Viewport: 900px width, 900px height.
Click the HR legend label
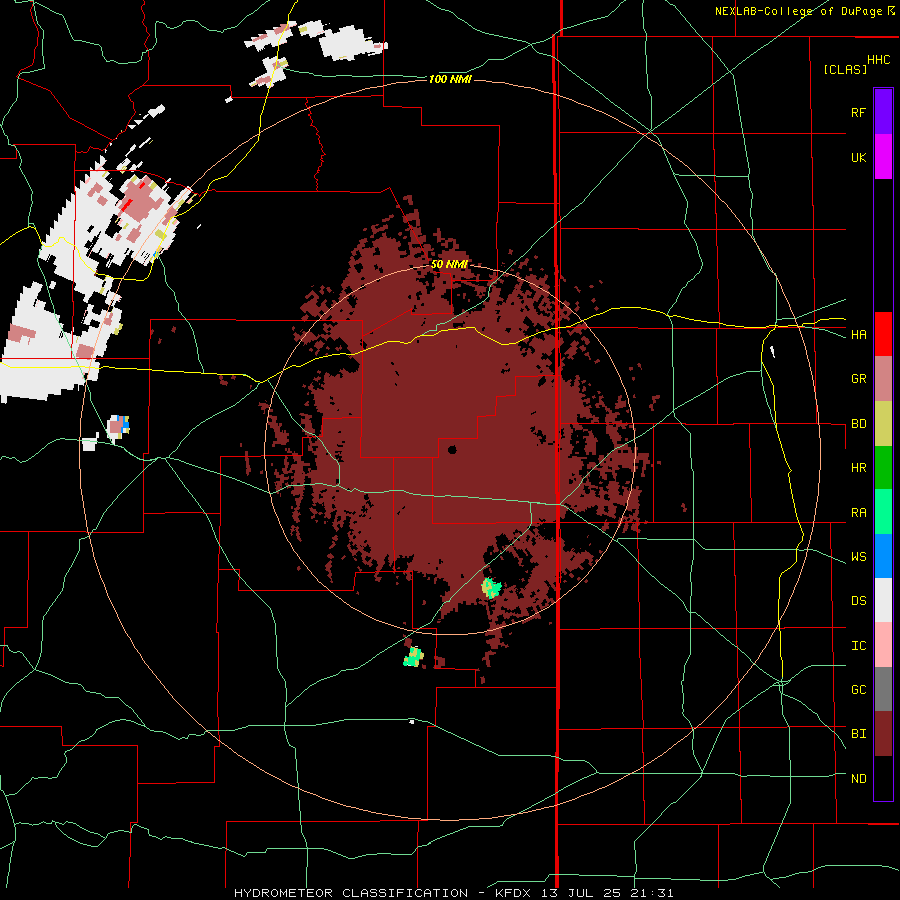coord(858,468)
